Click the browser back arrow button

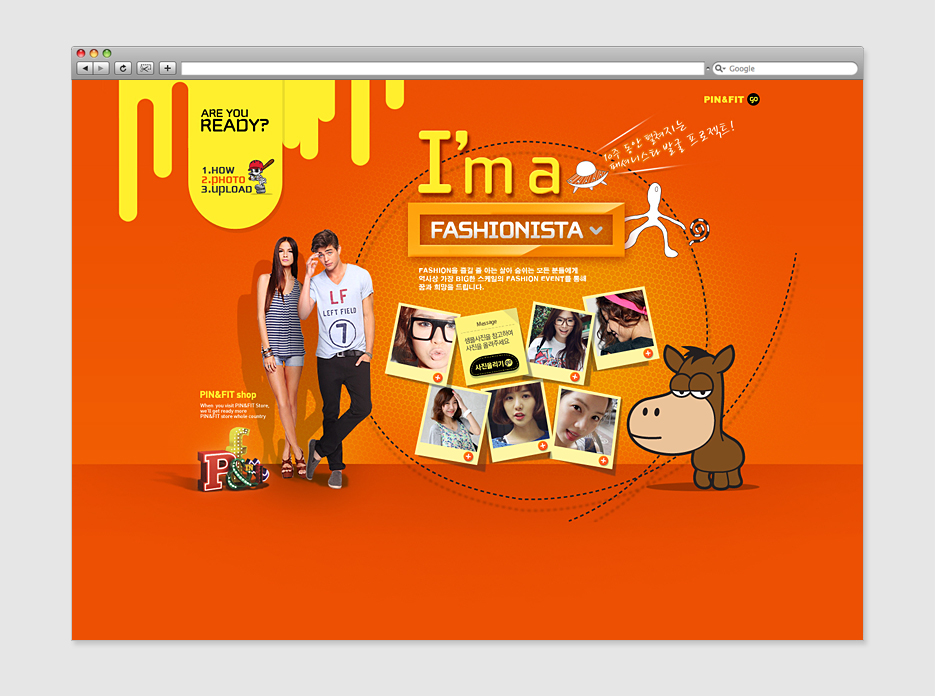tap(85, 68)
